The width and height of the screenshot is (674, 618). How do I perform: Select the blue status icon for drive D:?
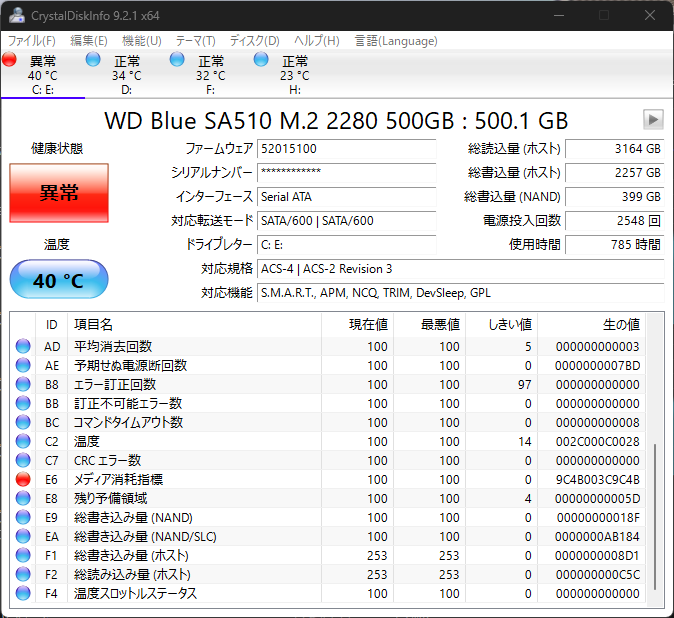point(93,60)
